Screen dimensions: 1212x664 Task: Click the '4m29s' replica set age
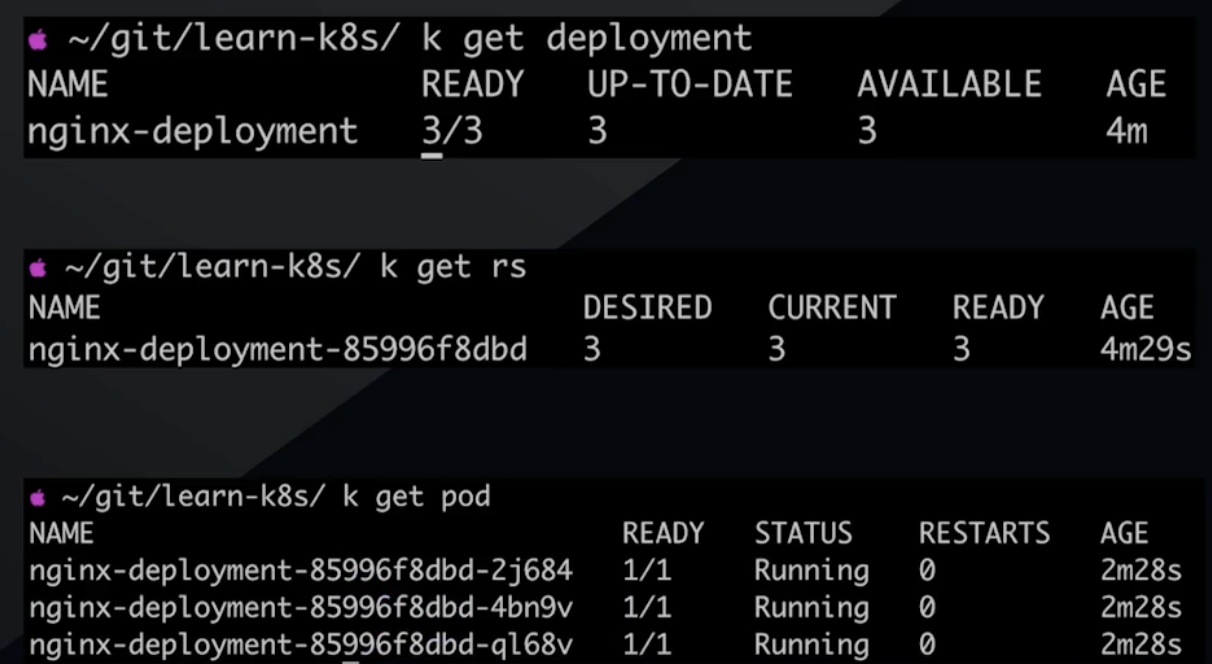(1144, 350)
